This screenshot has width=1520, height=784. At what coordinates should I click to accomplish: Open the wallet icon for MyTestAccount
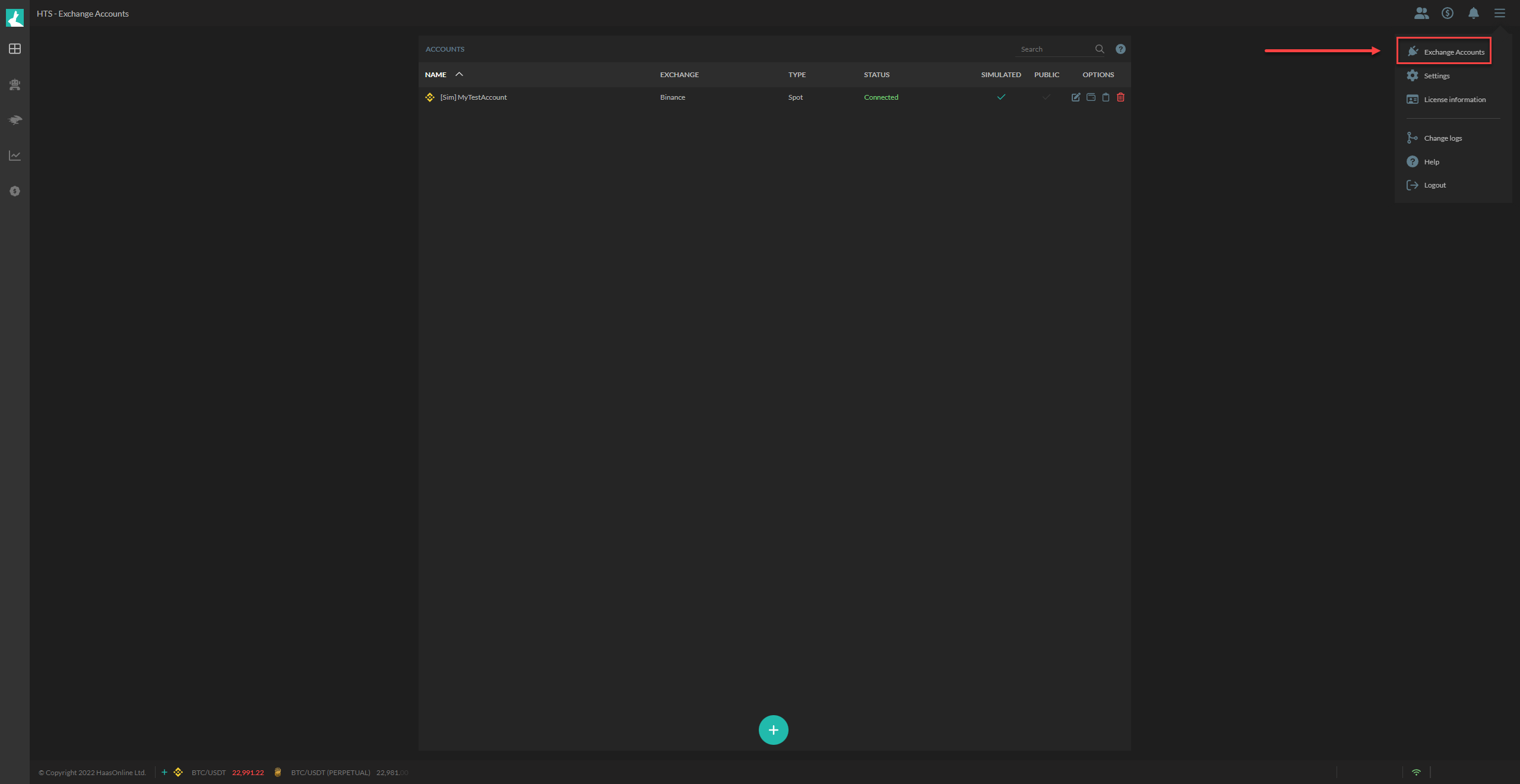pyautogui.click(x=1091, y=97)
